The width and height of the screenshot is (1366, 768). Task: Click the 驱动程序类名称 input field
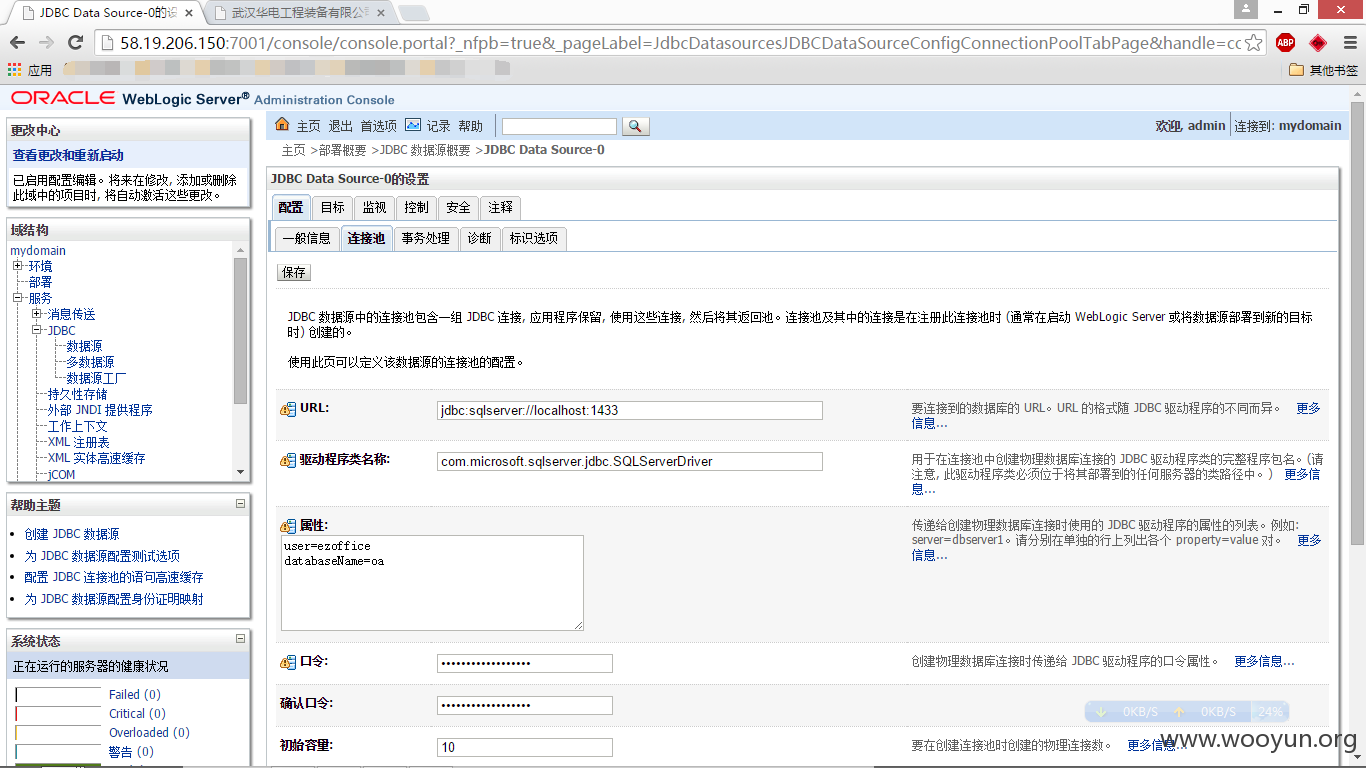[x=630, y=461]
